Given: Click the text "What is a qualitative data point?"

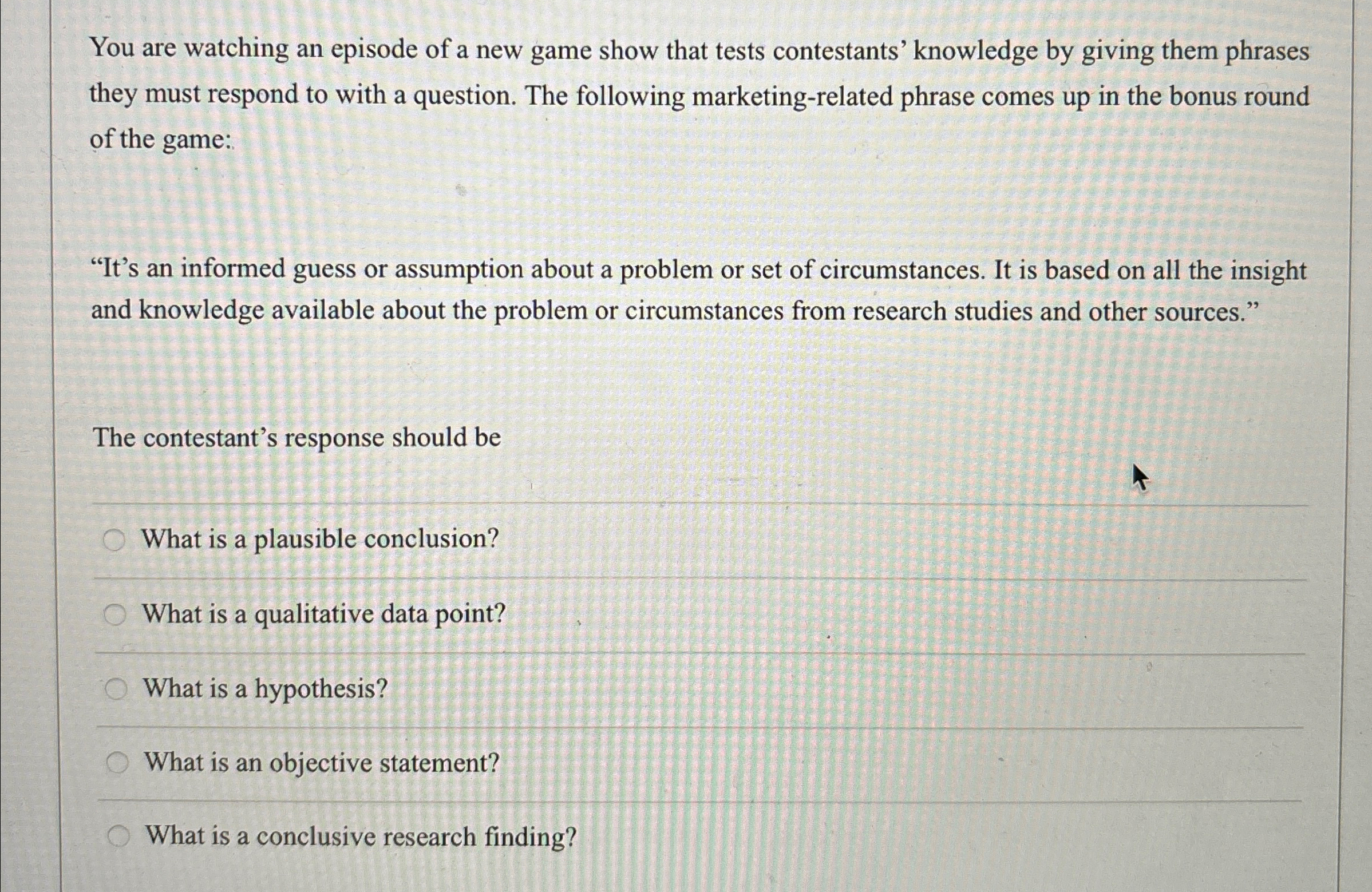Looking at the screenshot, I should pyautogui.click(x=323, y=613).
